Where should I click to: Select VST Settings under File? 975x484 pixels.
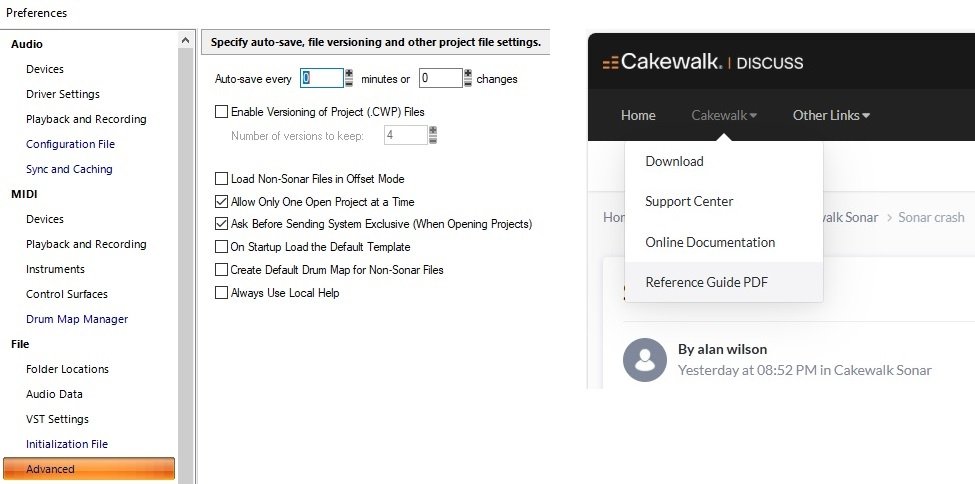(57, 419)
